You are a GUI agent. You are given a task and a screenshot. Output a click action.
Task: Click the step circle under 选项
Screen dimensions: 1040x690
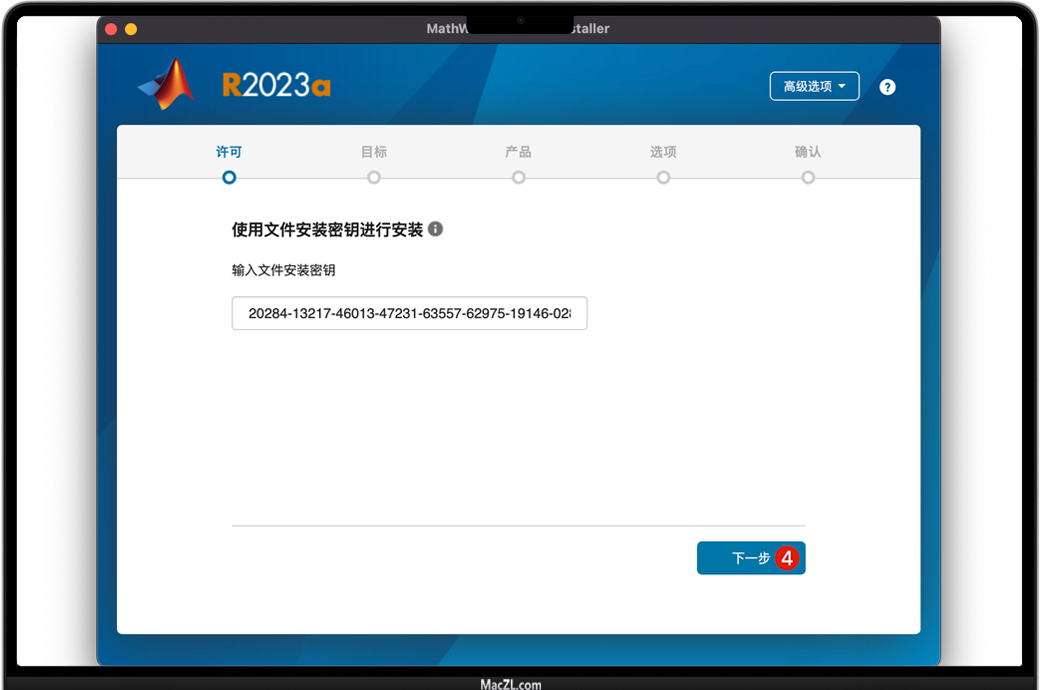[663, 178]
